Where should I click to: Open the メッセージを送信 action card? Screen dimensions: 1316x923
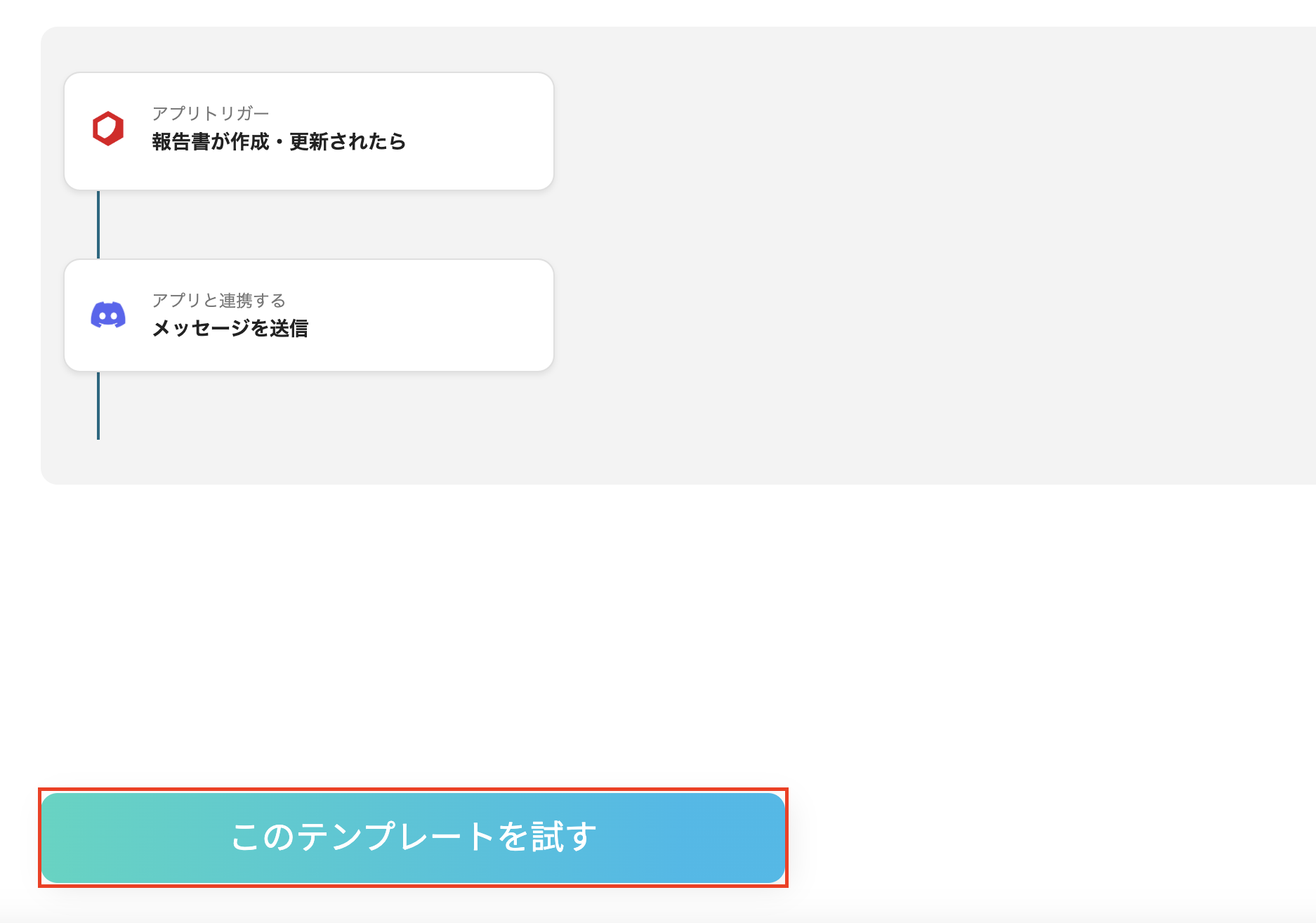pos(308,314)
